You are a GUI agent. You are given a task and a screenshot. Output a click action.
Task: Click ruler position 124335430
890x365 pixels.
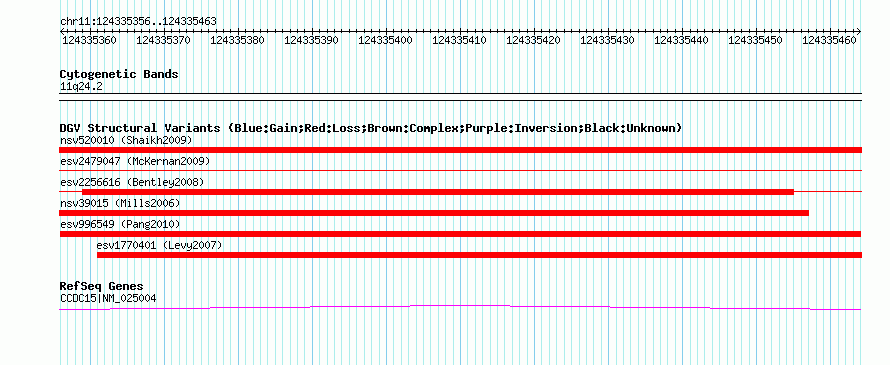coord(608,40)
